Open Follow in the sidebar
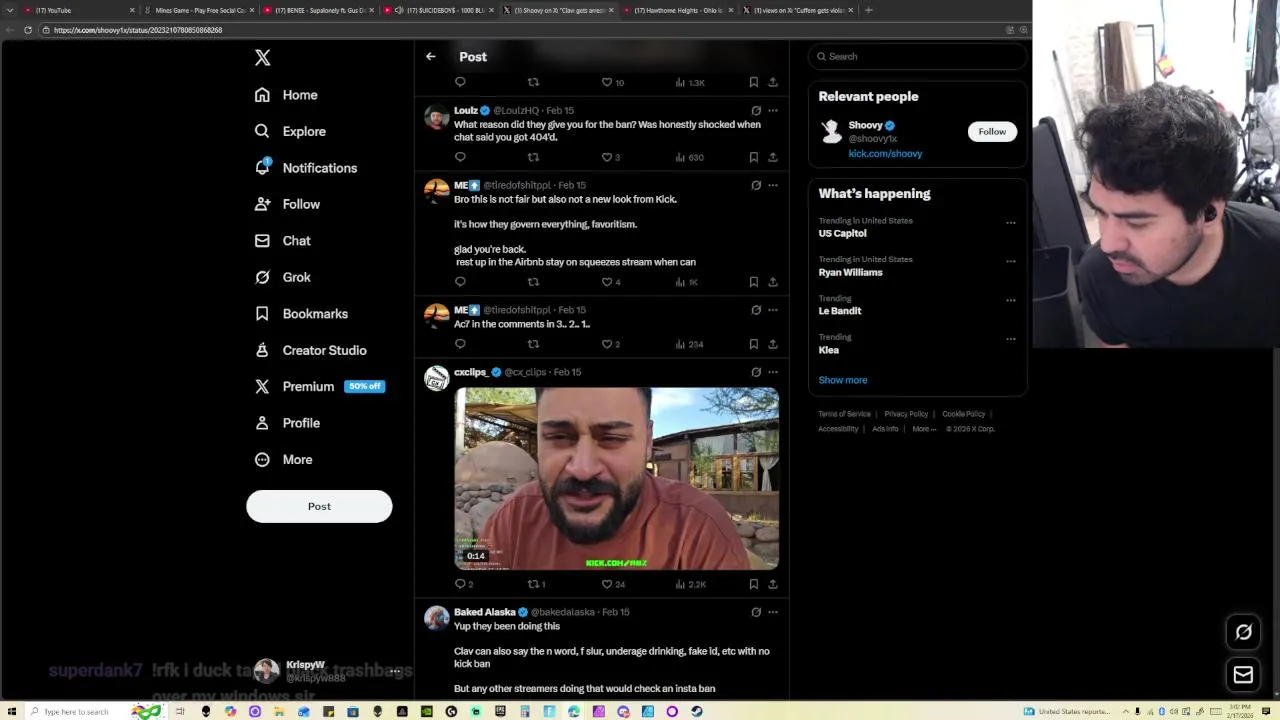This screenshot has height=720, width=1280. pyautogui.click(x=287, y=204)
